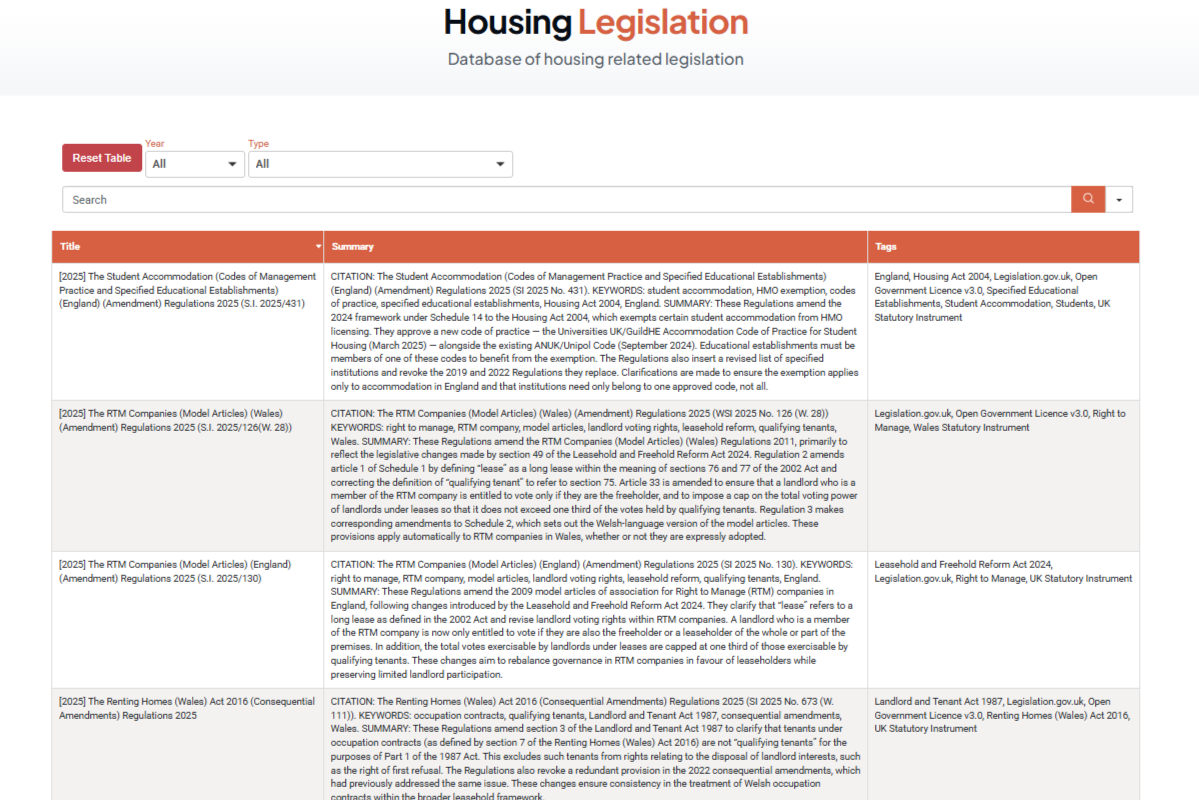Click the Title column sort arrow
This screenshot has height=800, width=1199.
pos(318,246)
